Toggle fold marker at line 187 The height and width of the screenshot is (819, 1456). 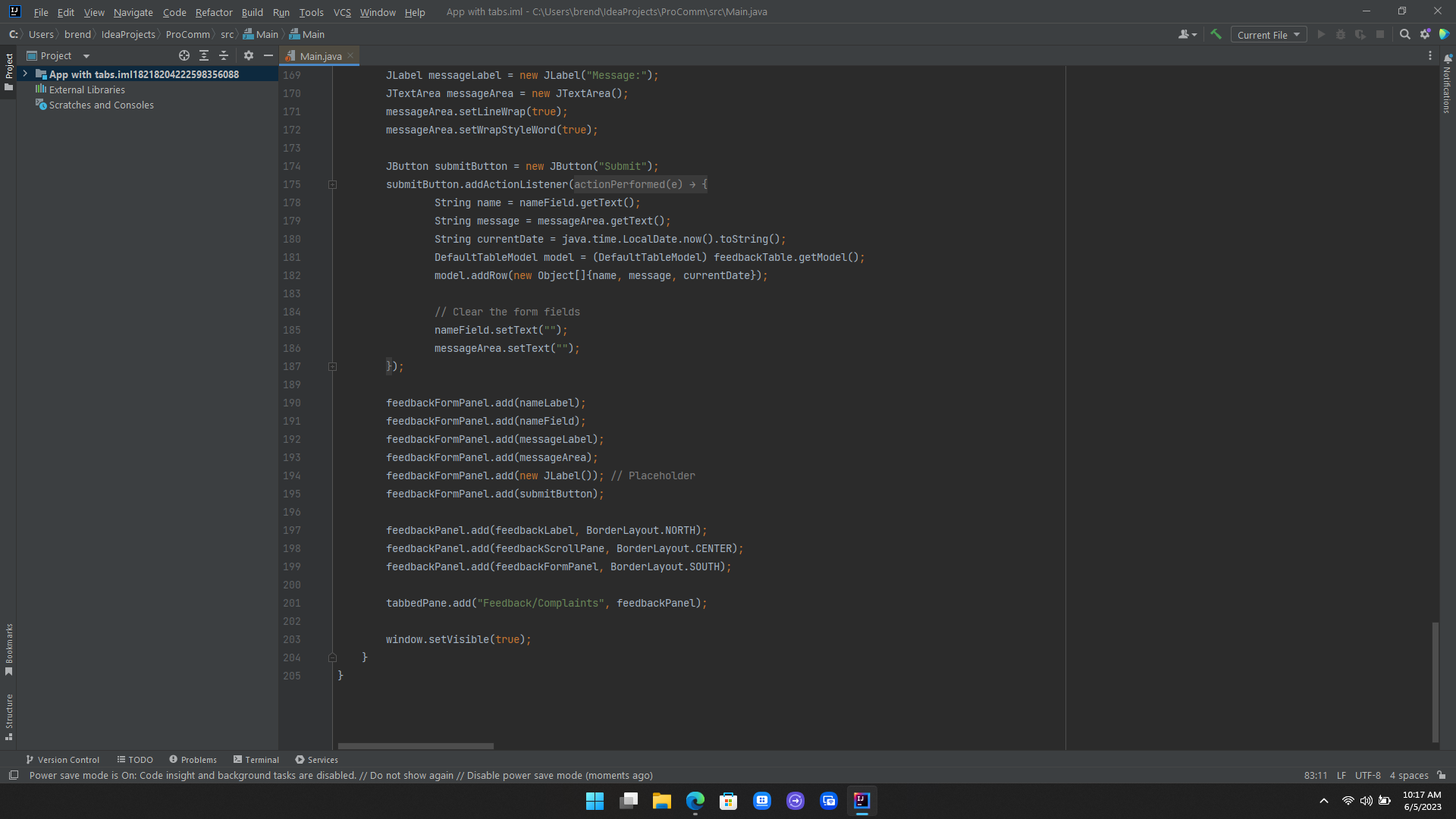pyautogui.click(x=332, y=366)
